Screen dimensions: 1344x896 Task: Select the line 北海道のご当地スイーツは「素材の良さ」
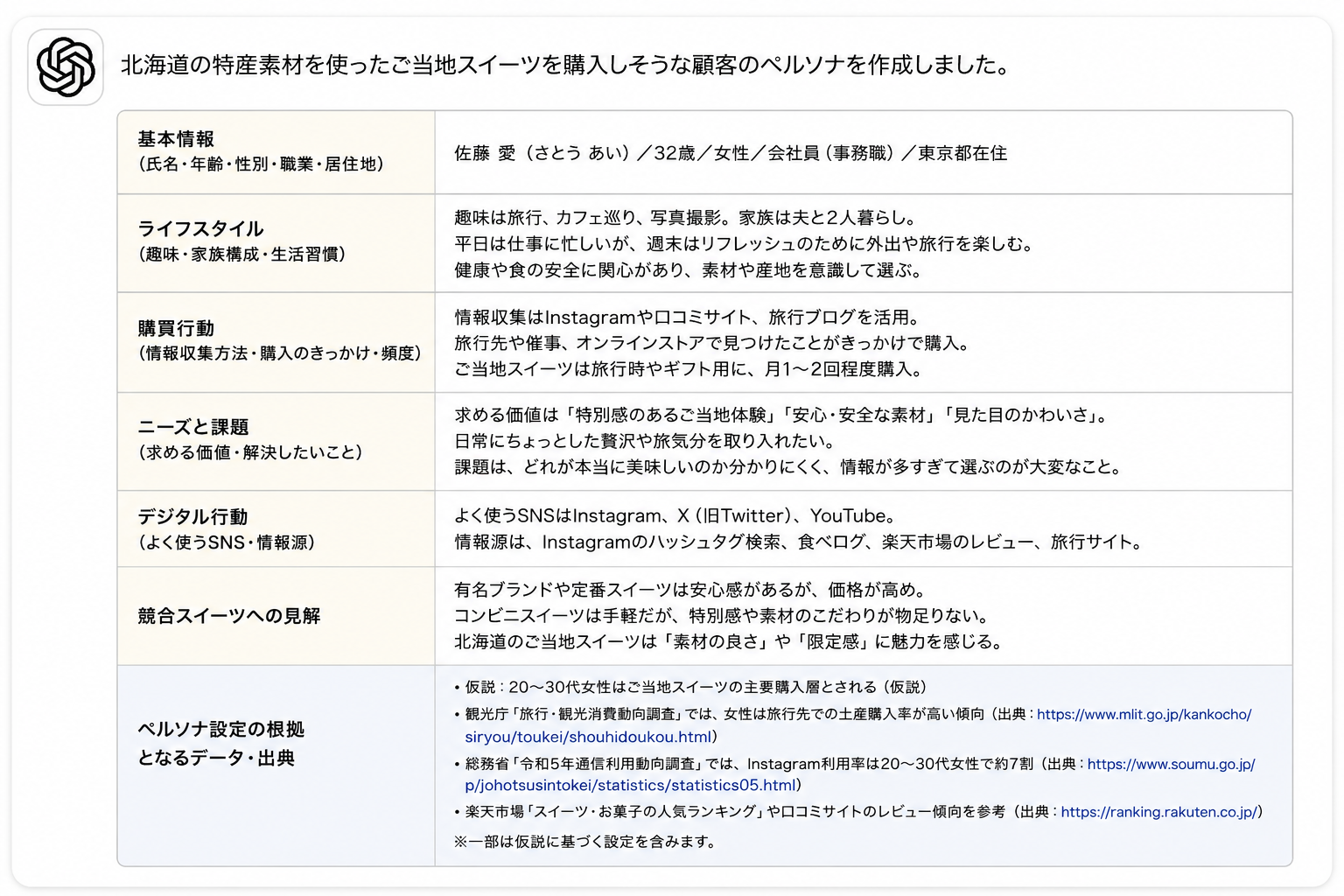[729, 642]
